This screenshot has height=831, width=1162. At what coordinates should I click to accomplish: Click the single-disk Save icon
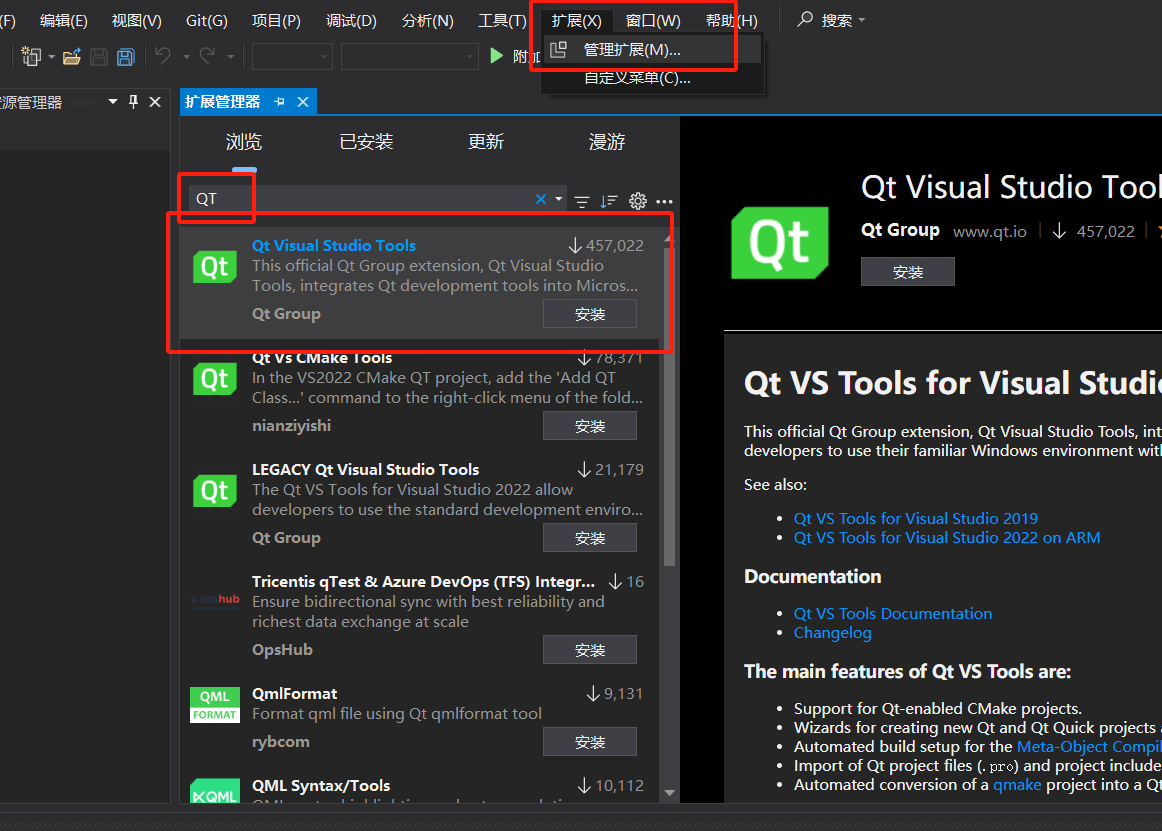[x=99, y=56]
